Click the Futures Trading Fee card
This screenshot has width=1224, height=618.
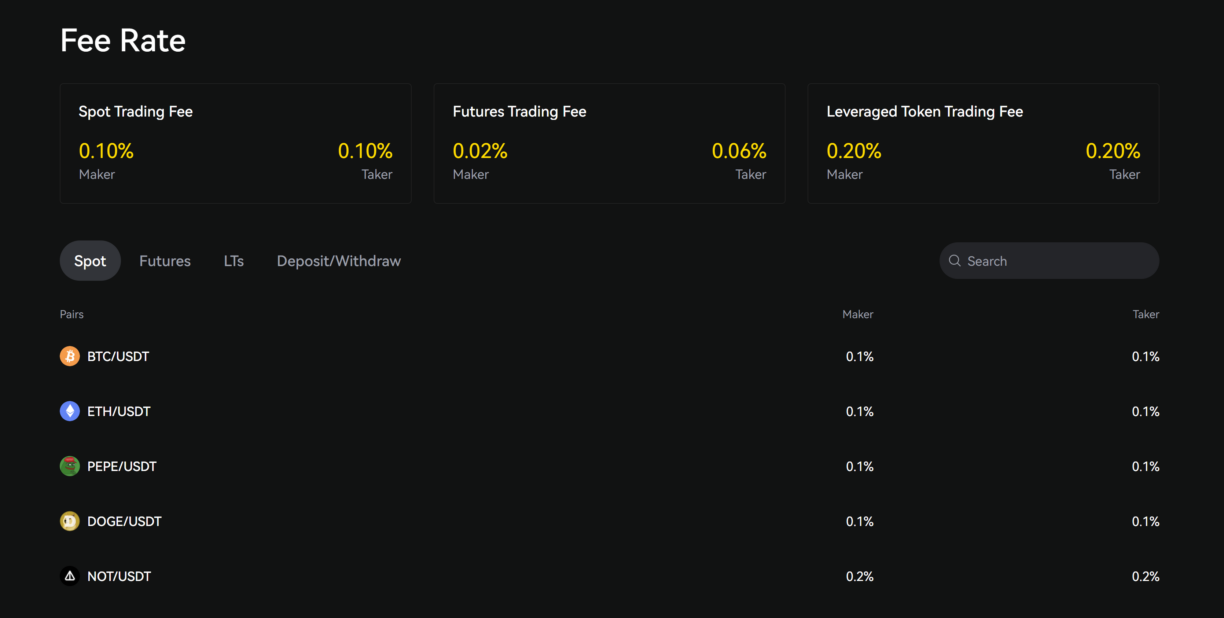pyautogui.click(x=609, y=142)
